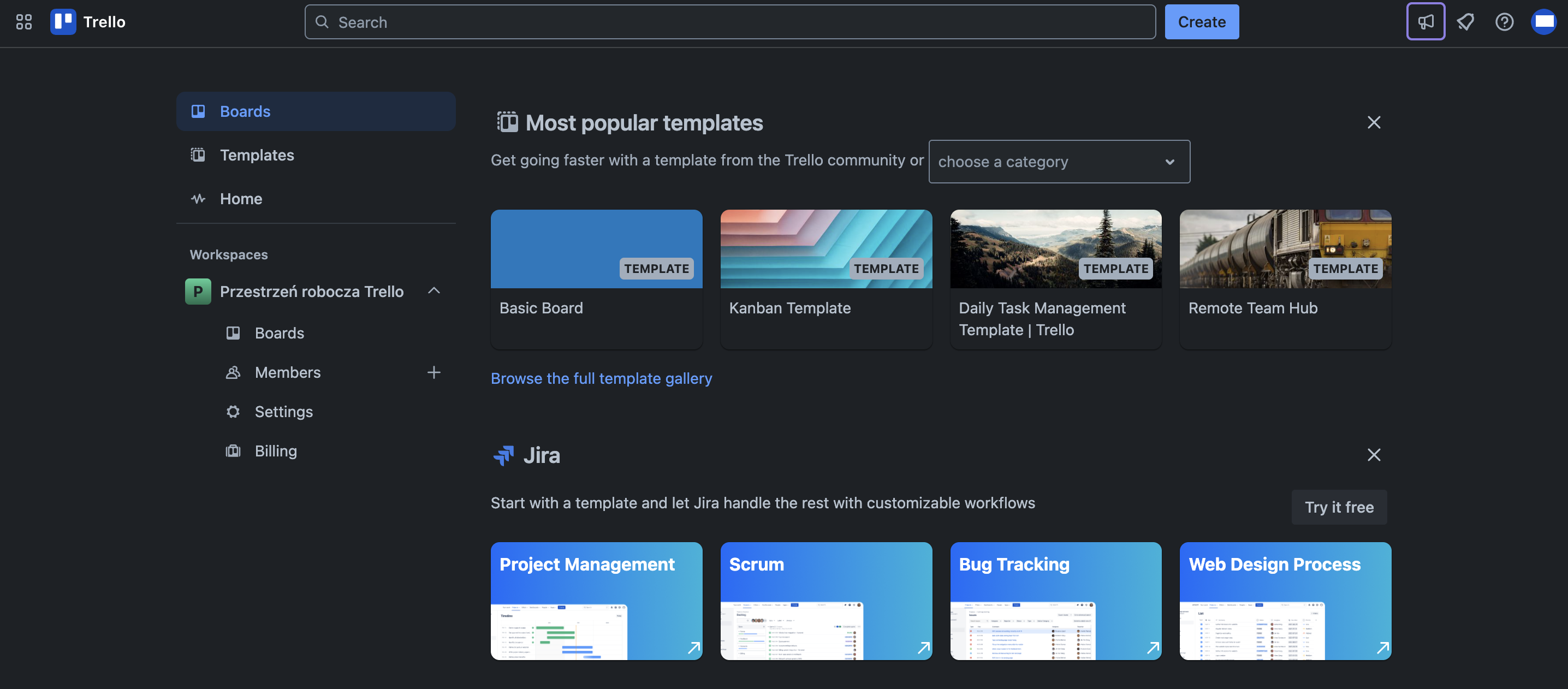Open notifications bell icon
This screenshot has width=1568, height=689.
[x=1464, y=22]
